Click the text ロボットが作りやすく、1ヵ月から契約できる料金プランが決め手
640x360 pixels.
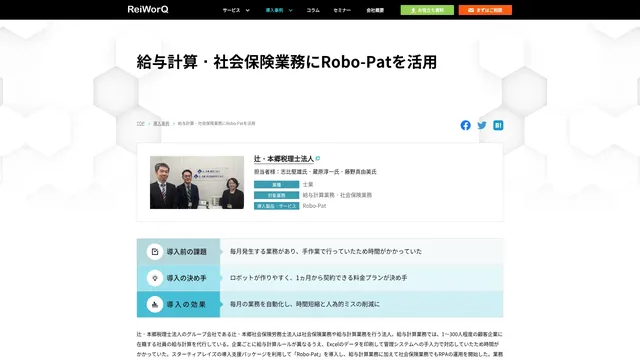tap(318, 278)
